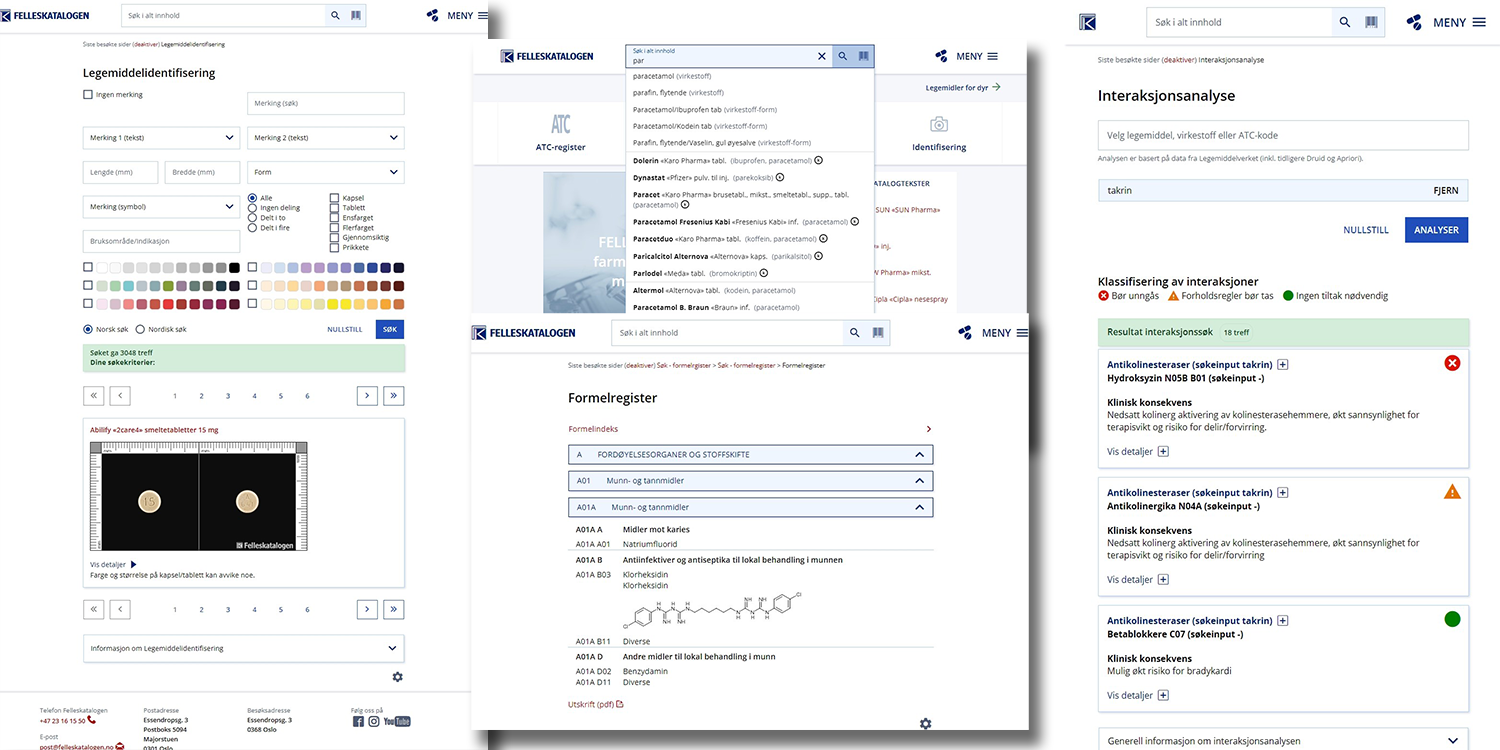Open the Facebook icon in footer
This screenshot has width=1500, height=750.
click(358, 721)
